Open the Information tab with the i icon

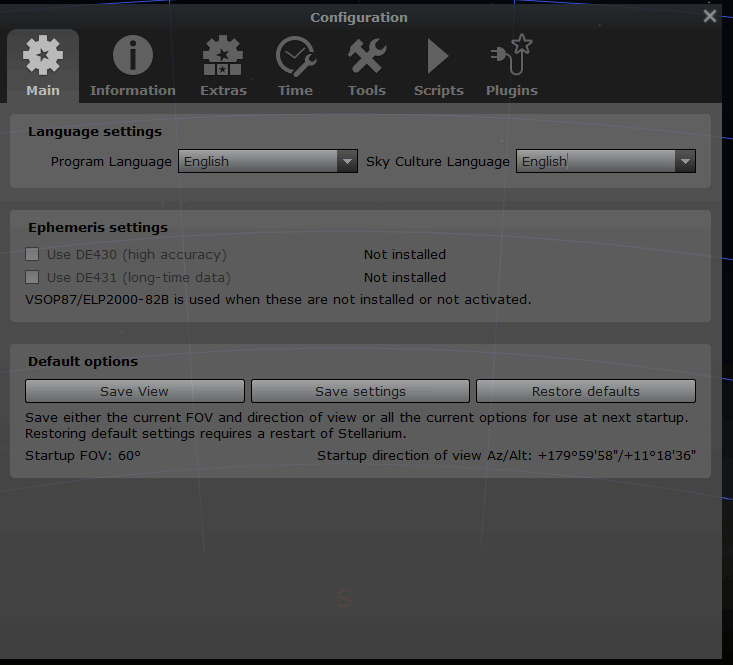pyautogui.click(x=133, y=66)
